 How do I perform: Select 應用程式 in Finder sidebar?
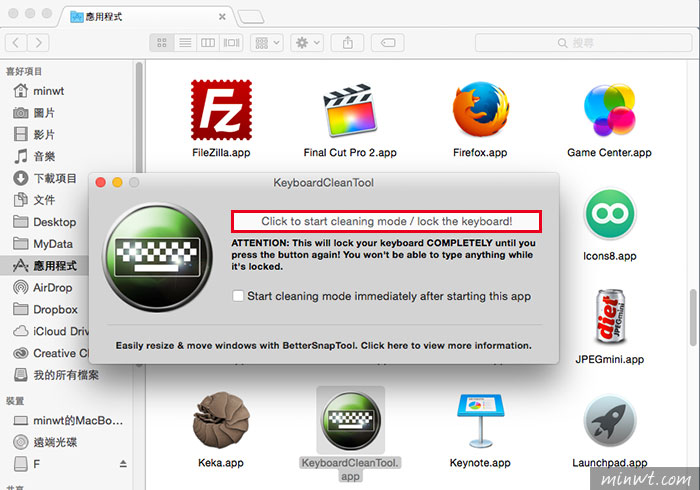45,266
